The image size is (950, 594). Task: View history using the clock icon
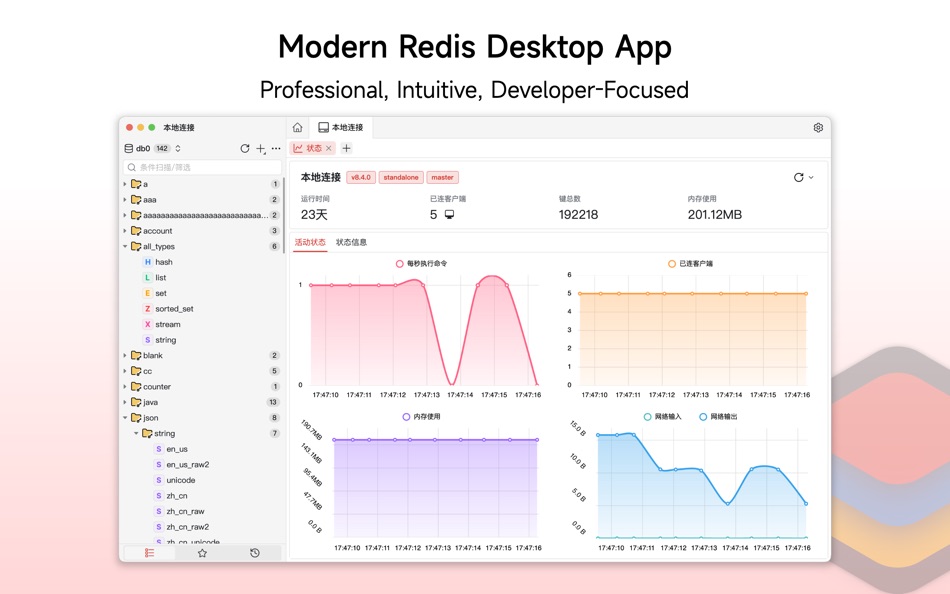[255, 553]
